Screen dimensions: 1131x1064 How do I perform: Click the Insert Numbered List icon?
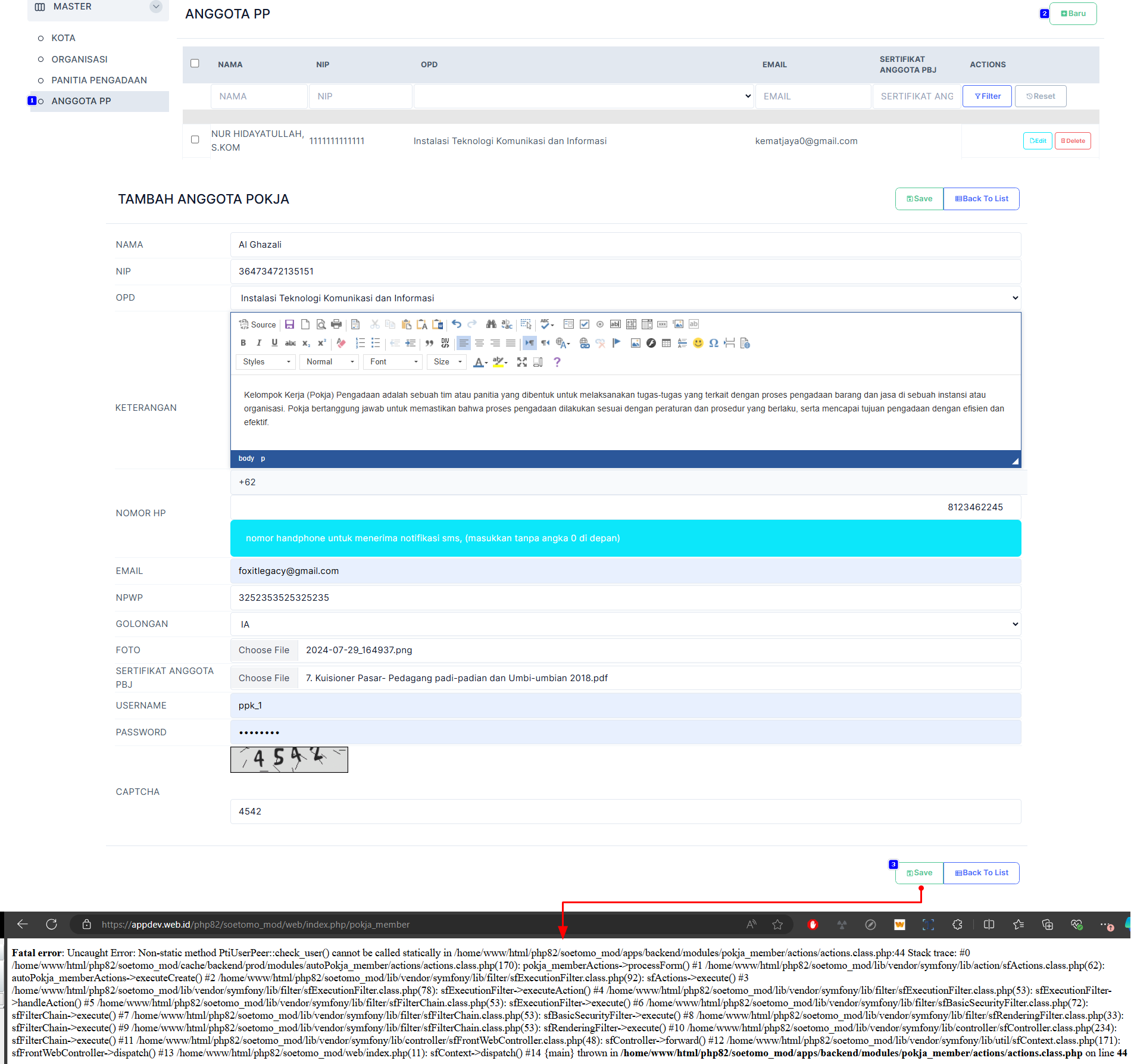point(360,343)
